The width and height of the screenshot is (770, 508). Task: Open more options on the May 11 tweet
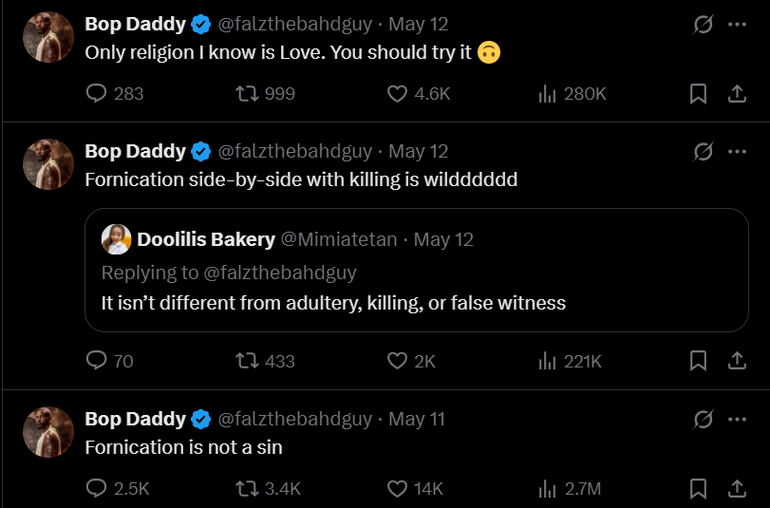738,418
